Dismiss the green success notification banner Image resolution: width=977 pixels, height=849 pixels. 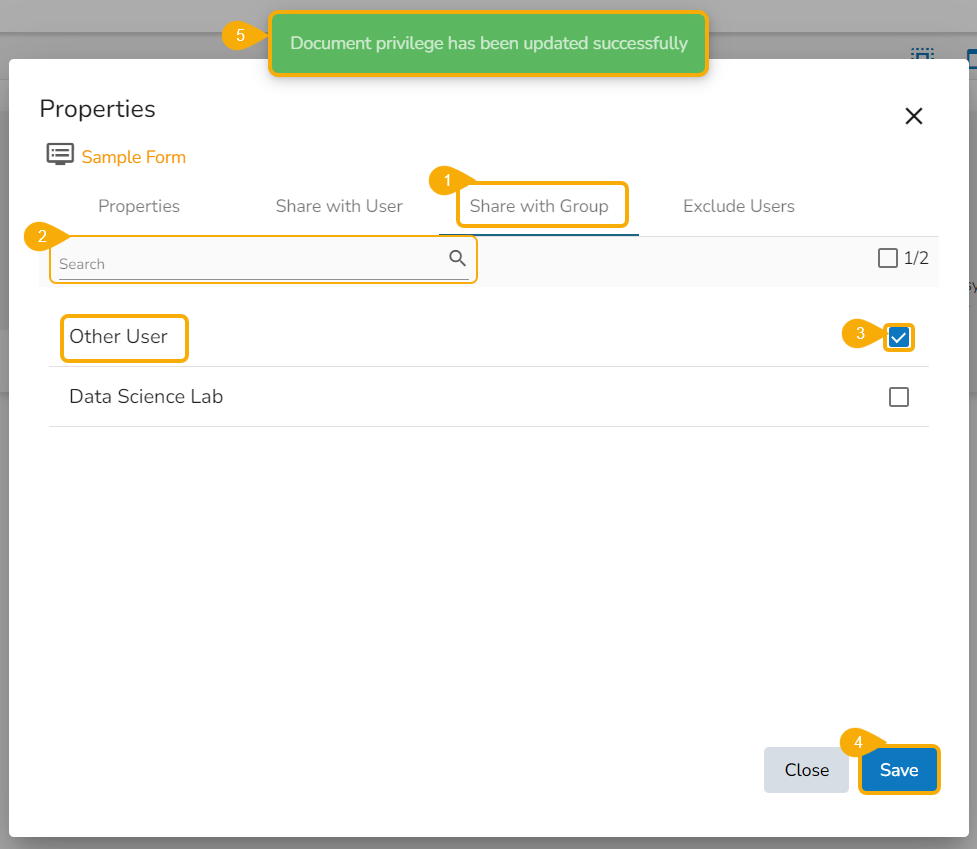[488, 44]
